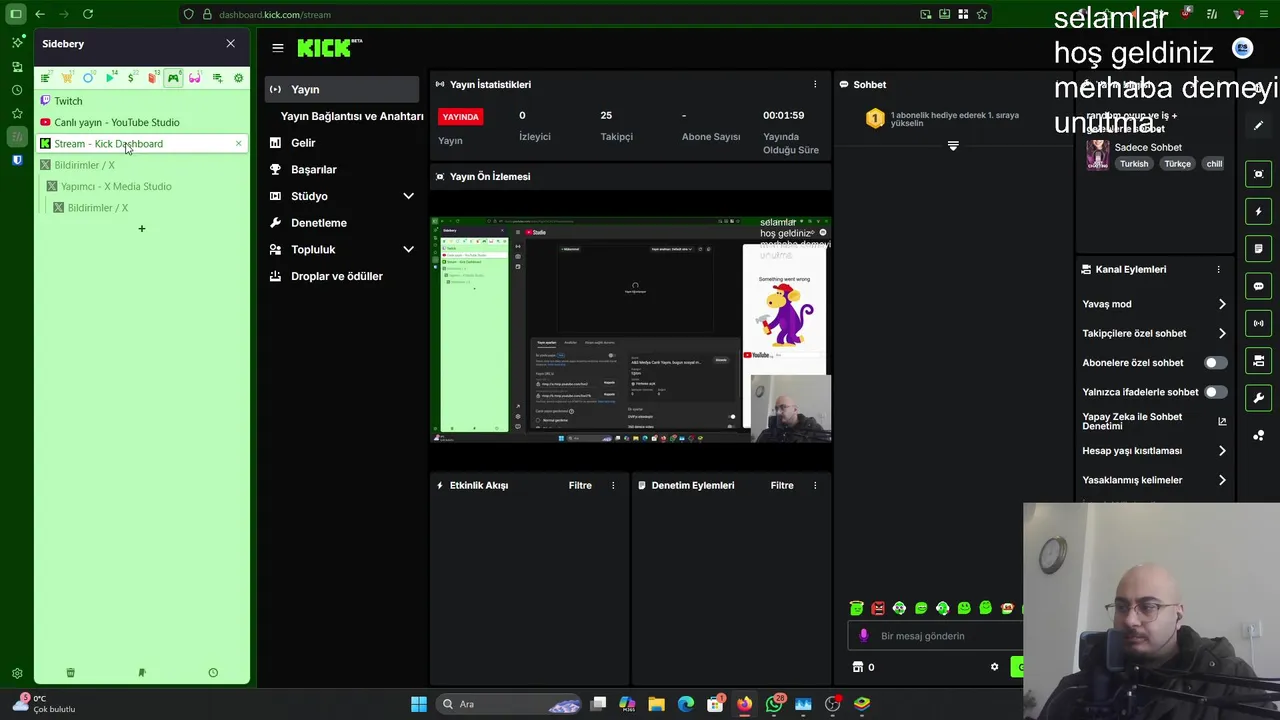Open Sidebery game controller panel
This screenshot has height=720, width=1280.
pyautogui.click(x=173, y=78)
